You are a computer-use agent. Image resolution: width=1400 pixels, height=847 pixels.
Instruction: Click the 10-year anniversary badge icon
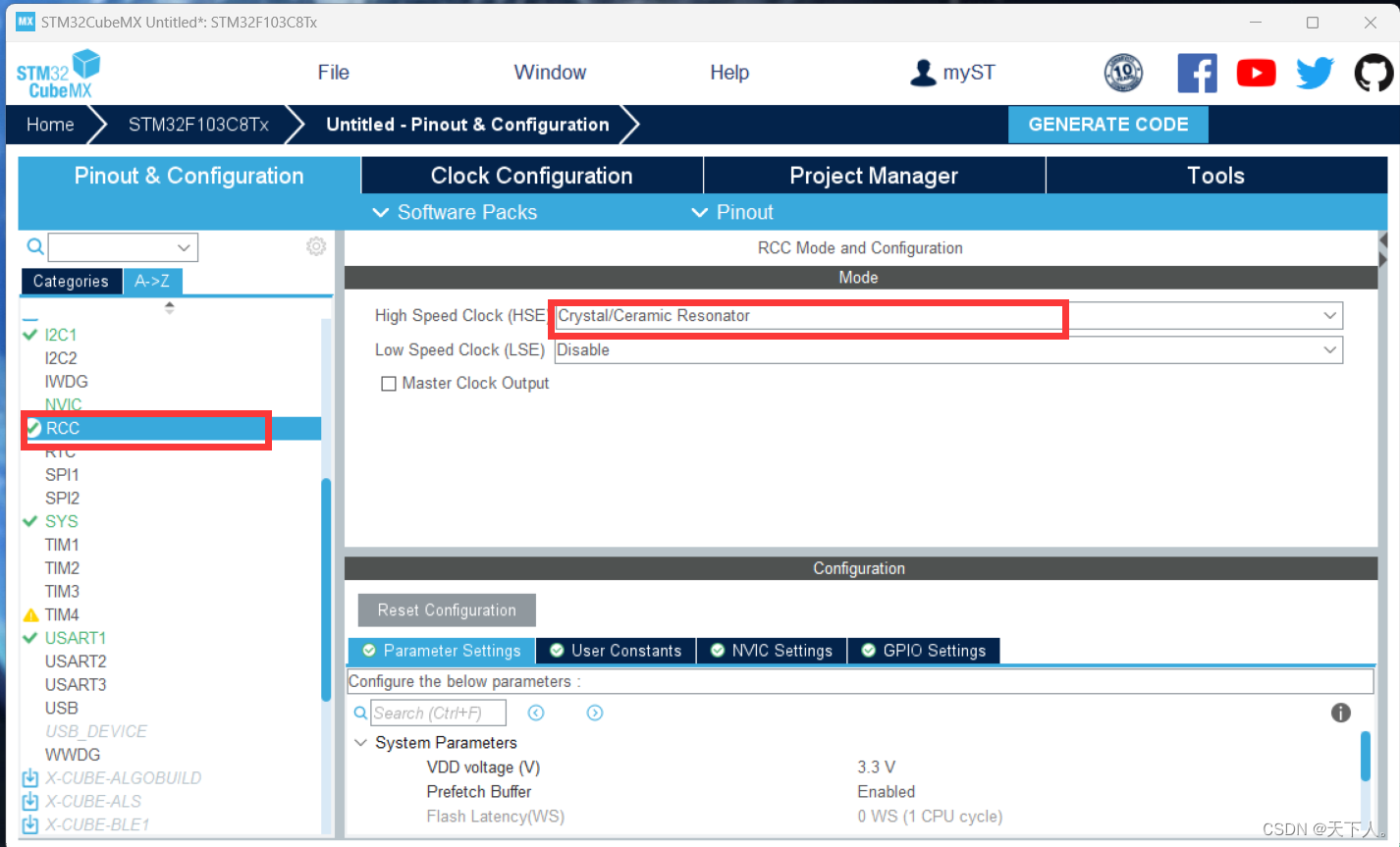[1123, 74]
